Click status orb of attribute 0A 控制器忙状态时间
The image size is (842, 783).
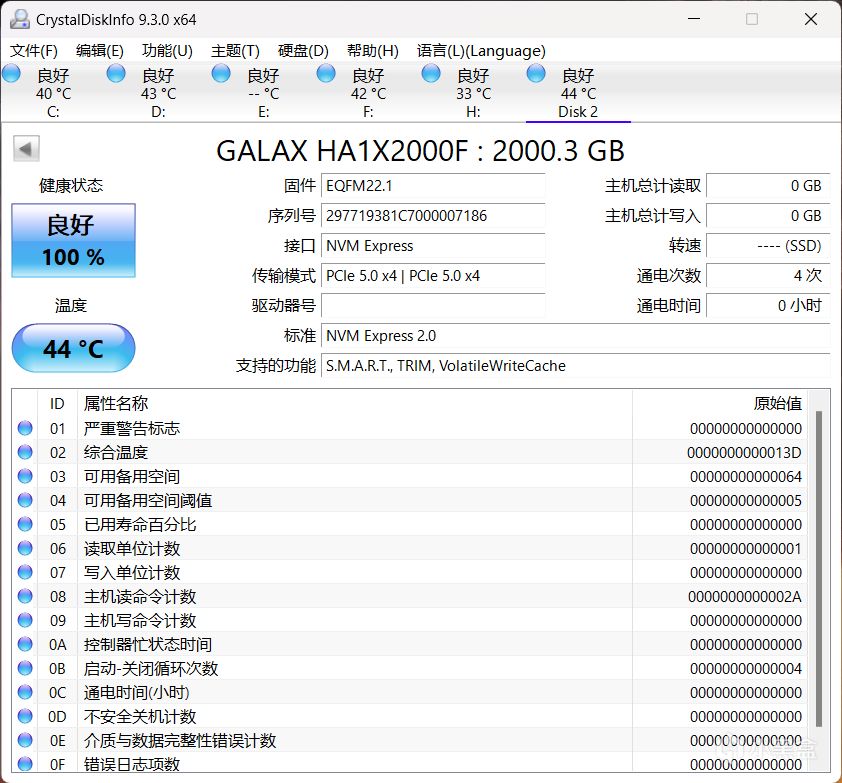click(25, 644)
